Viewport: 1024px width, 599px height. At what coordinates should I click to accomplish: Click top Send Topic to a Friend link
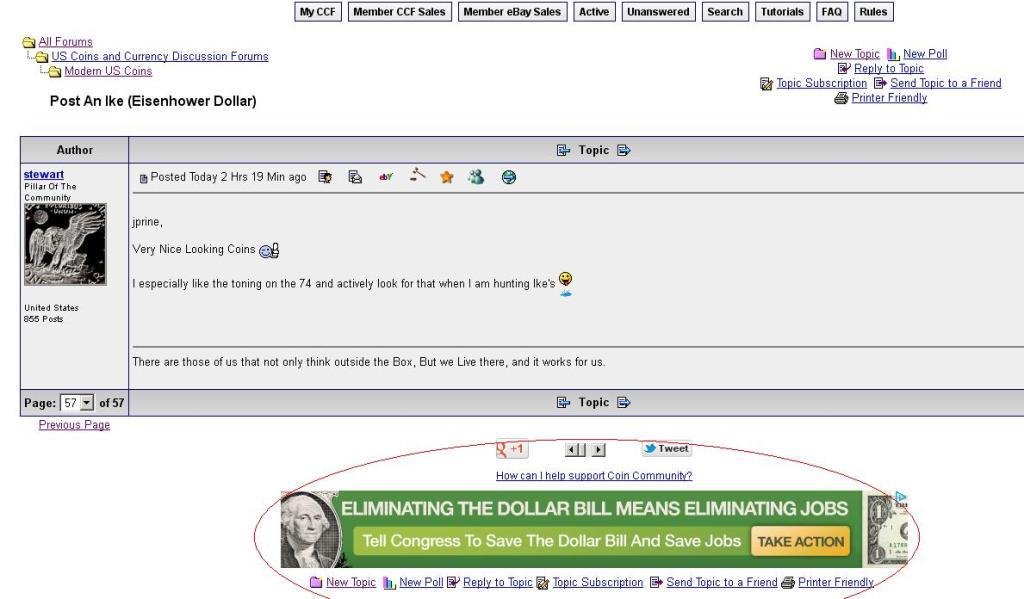[x=946, y=83]
